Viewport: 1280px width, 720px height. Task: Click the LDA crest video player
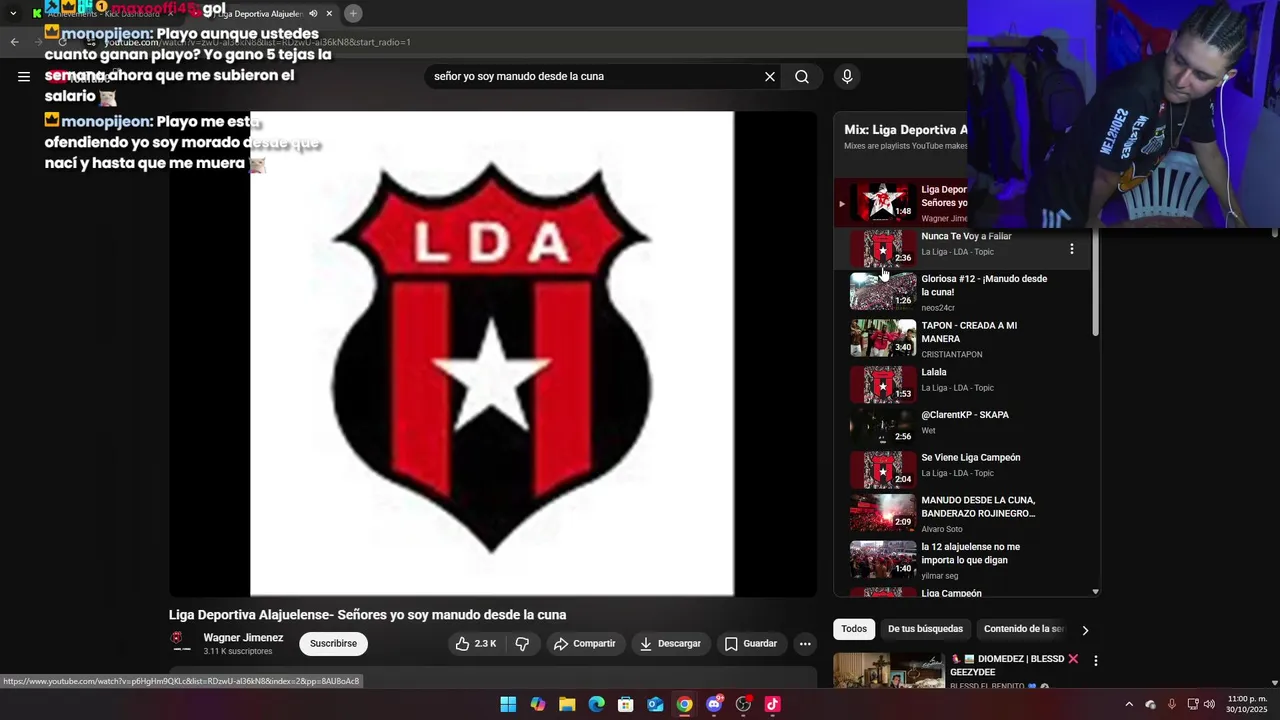[x=492, y=354]
